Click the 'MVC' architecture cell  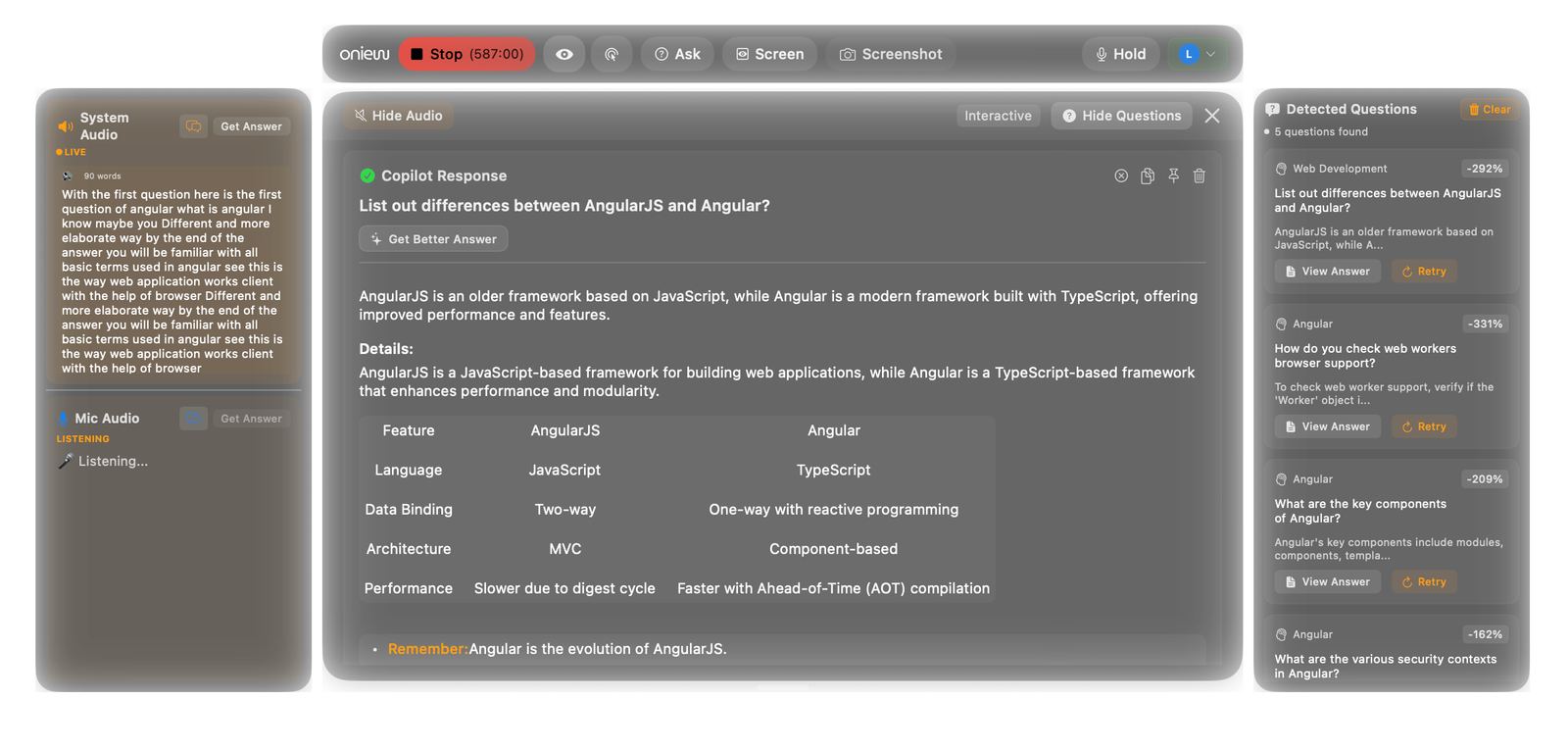(565, 549)
